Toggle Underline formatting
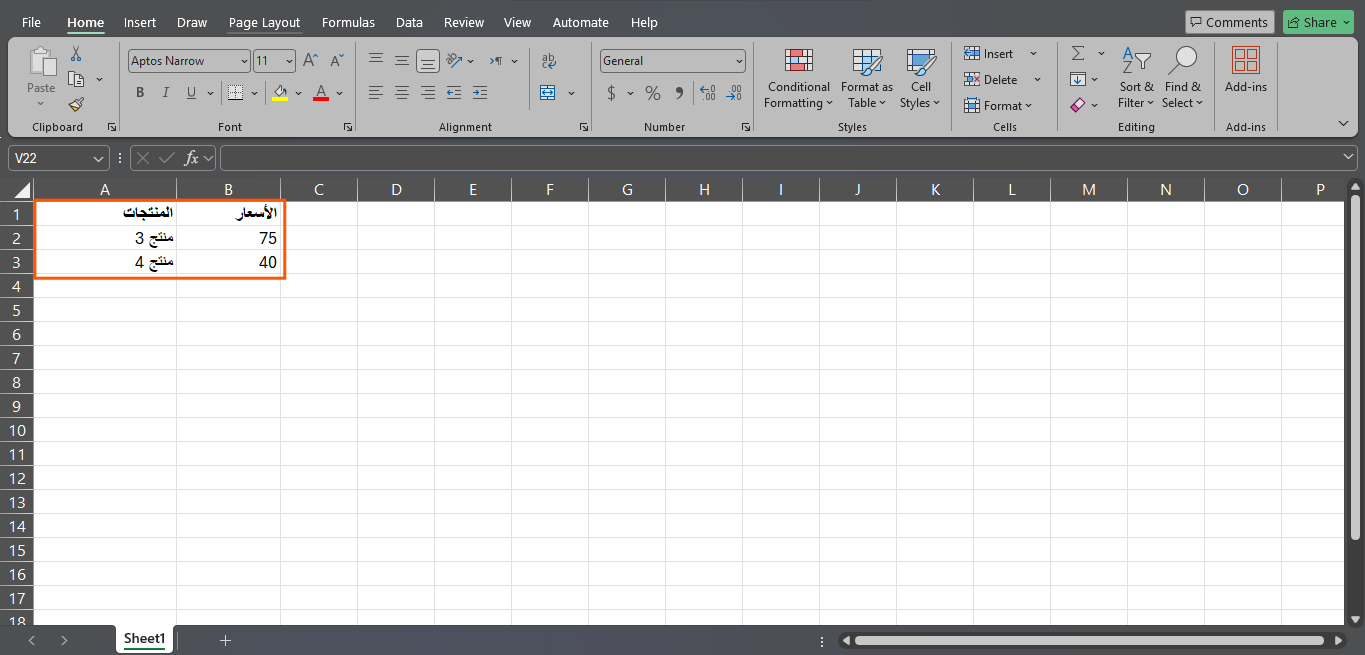 (x=191, y=93)
